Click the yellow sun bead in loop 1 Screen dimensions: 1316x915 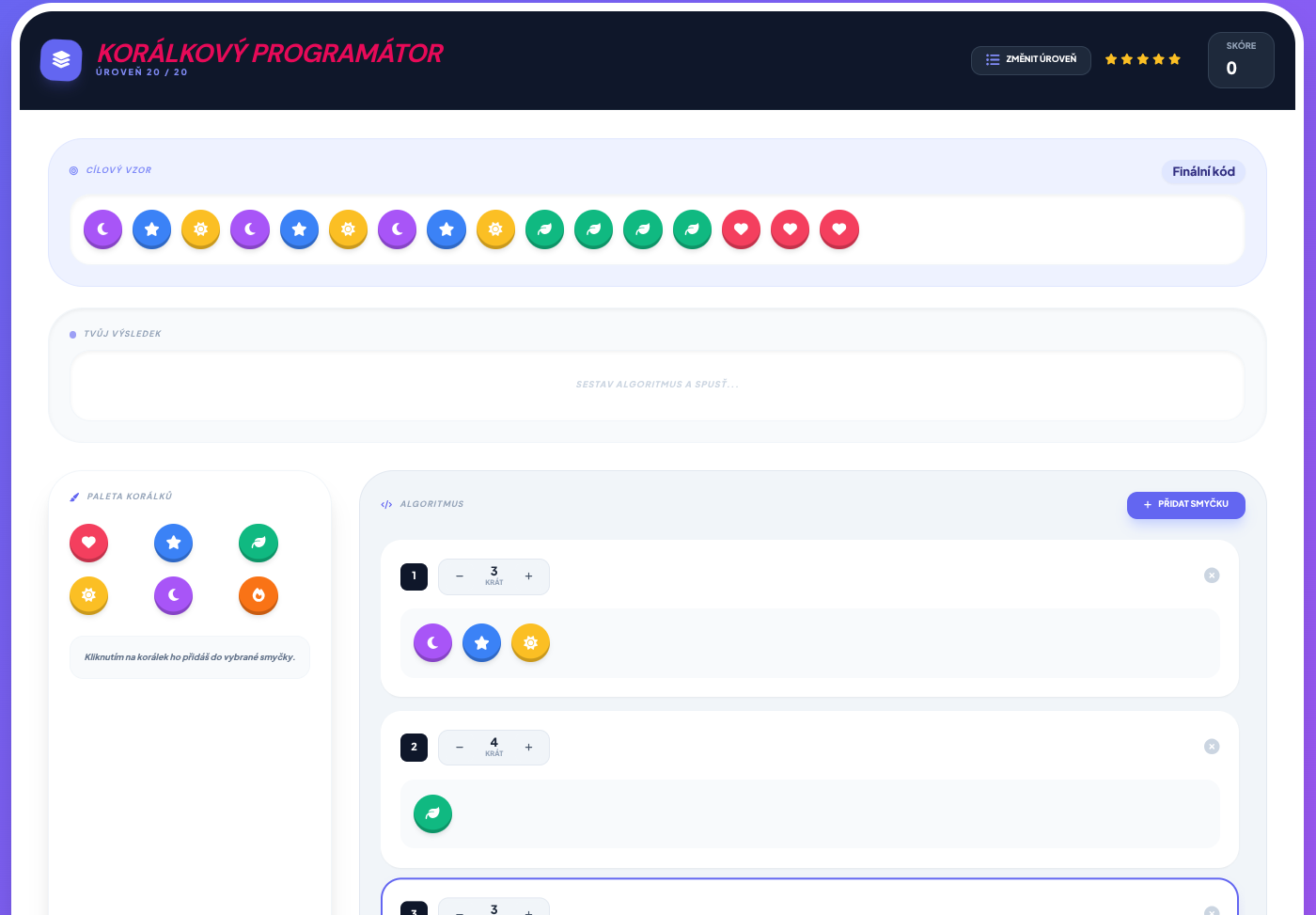click(531, 642)
